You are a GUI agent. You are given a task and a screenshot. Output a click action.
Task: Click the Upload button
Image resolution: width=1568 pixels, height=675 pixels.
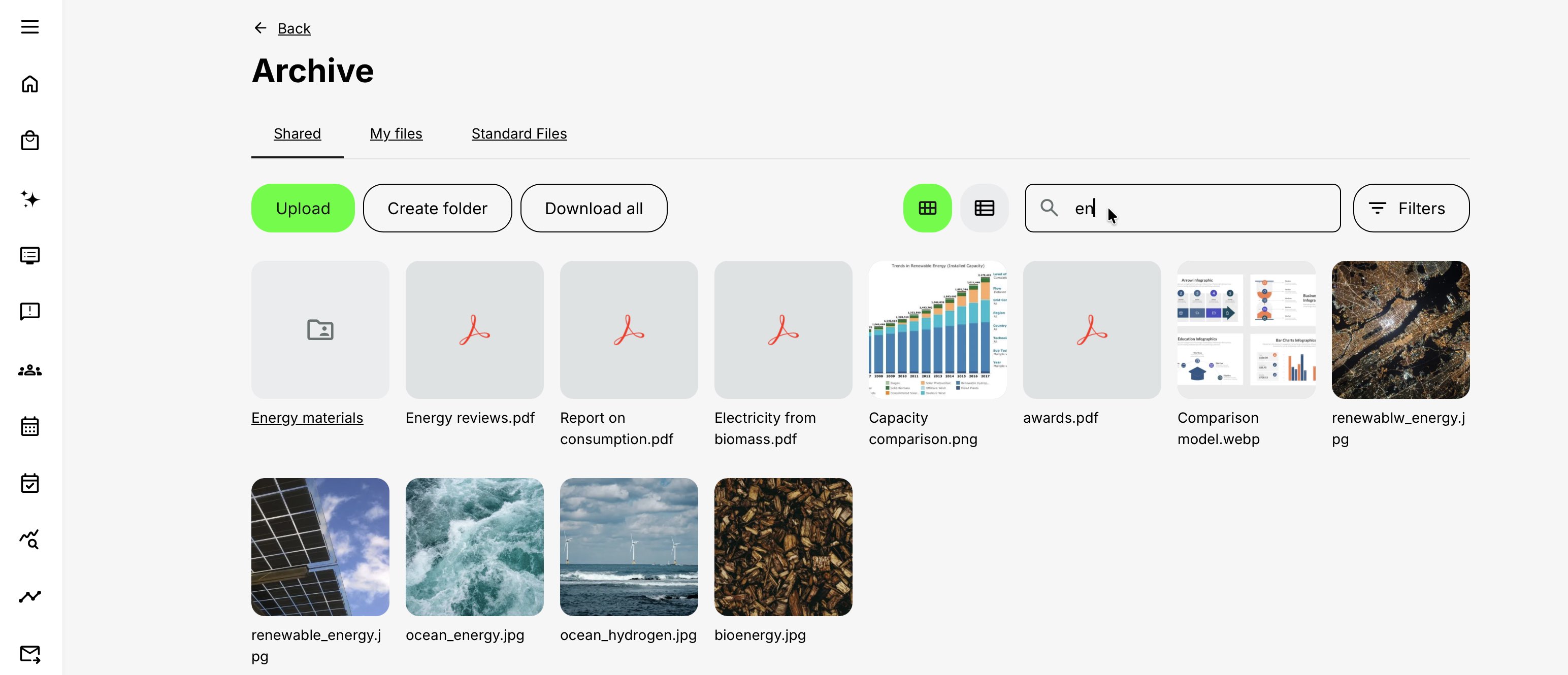[x=303, y=208]
